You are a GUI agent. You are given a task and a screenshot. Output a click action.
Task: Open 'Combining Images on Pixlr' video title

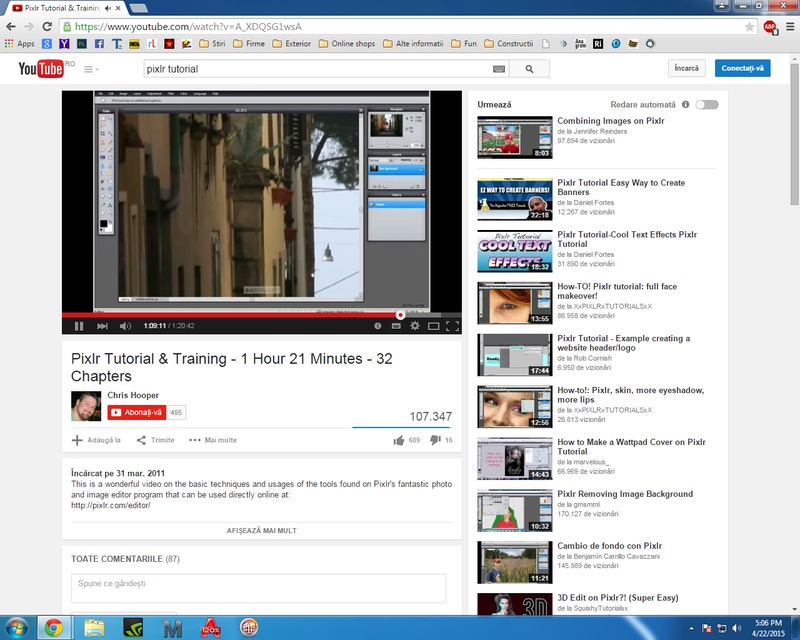click(x=611, y=121)
